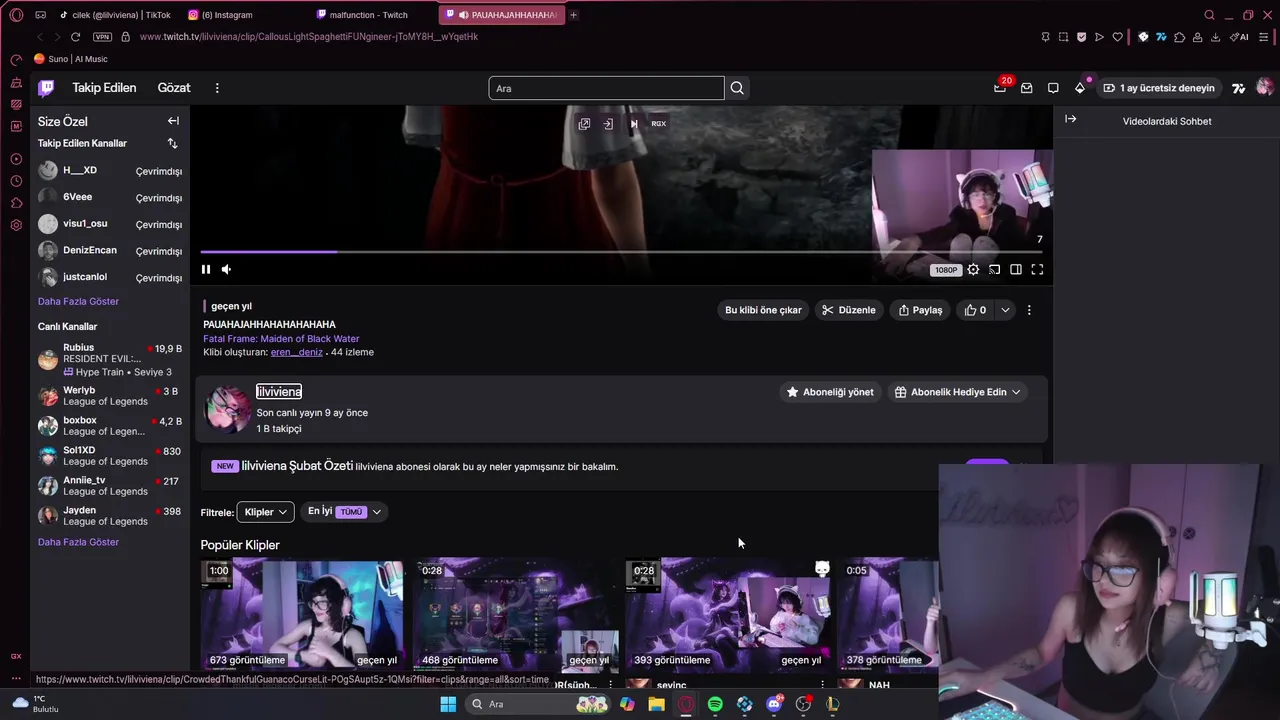Viewport: 1280px width, 720px height.
Task: Reload the page with refresh icon
Action: [75, 37]
